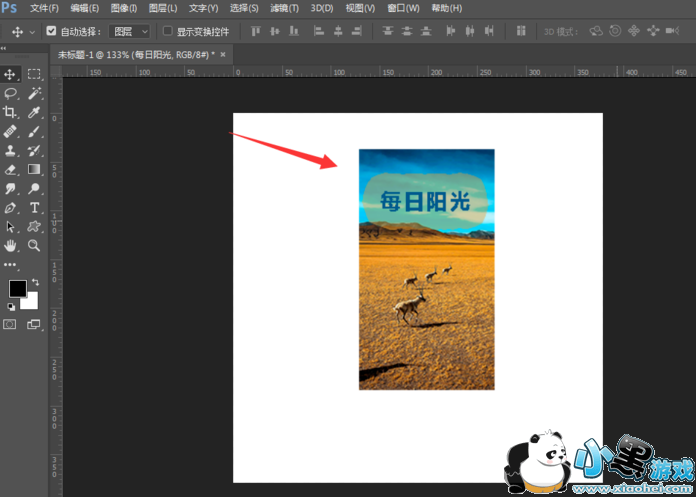Image resolution: width=696 pixels, height=497 pixels.
Task: Pick the Magic Wand tool
Action: pos(34,93)
